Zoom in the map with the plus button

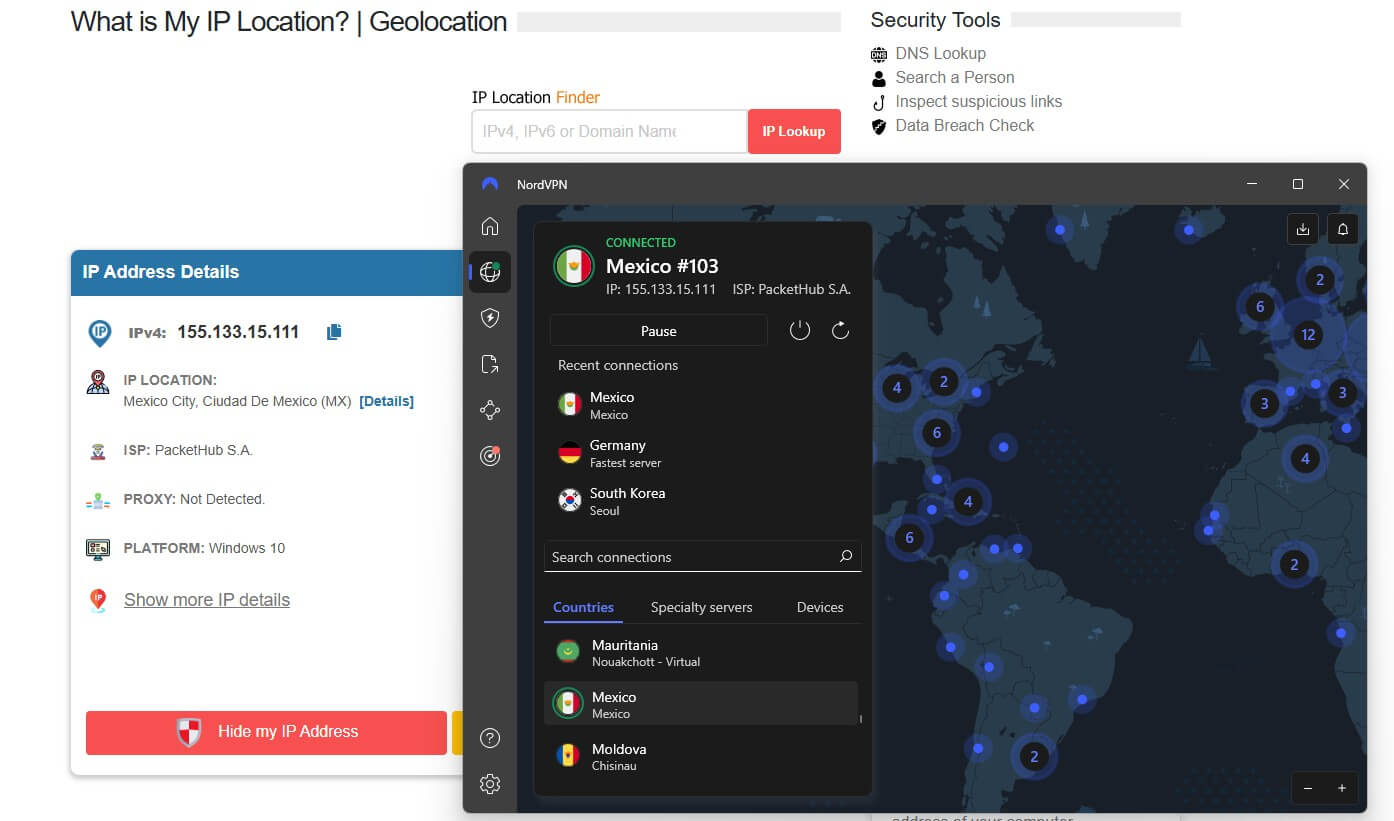coord(1342,788)
